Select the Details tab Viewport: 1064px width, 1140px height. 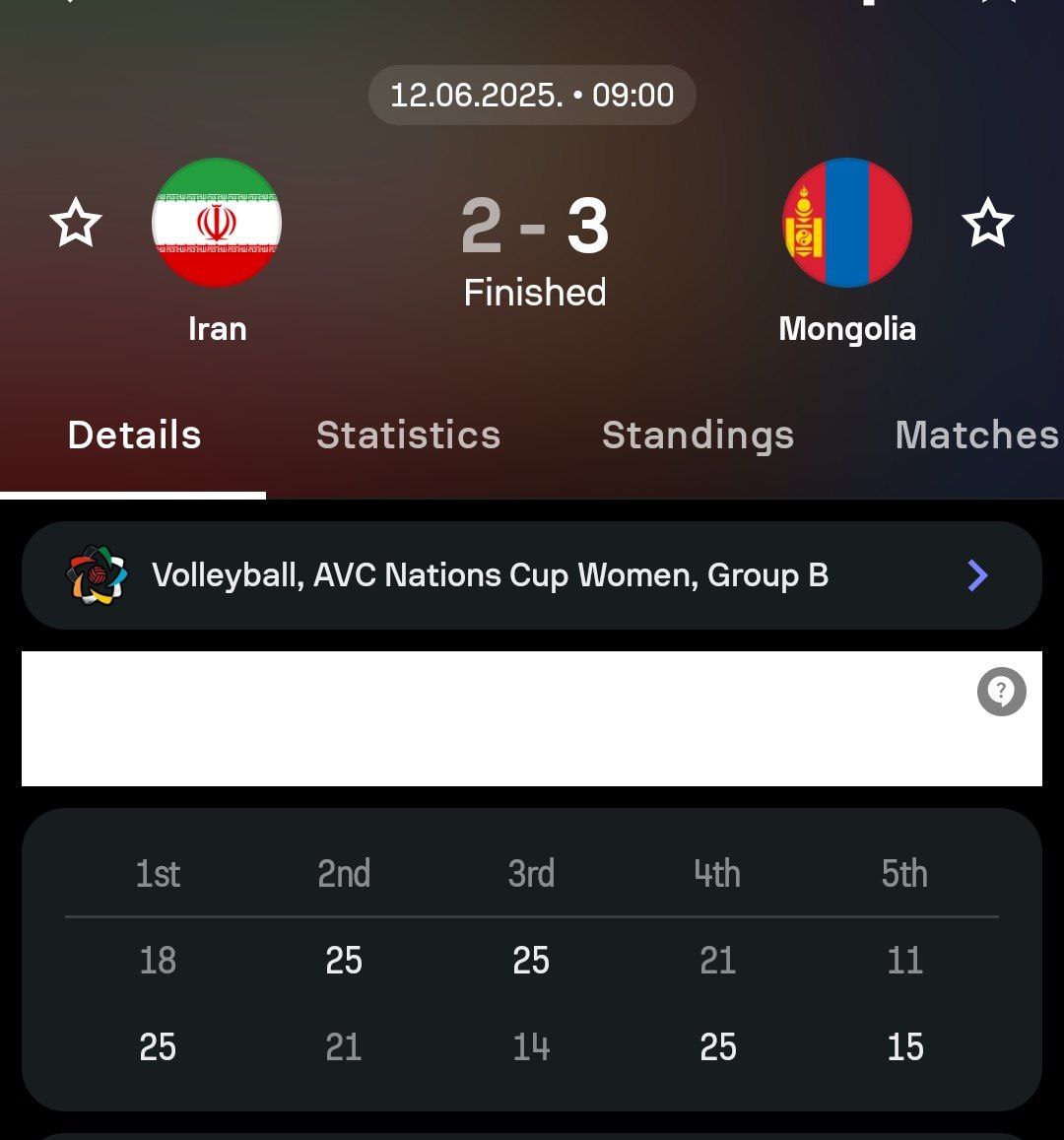(134, 436)
